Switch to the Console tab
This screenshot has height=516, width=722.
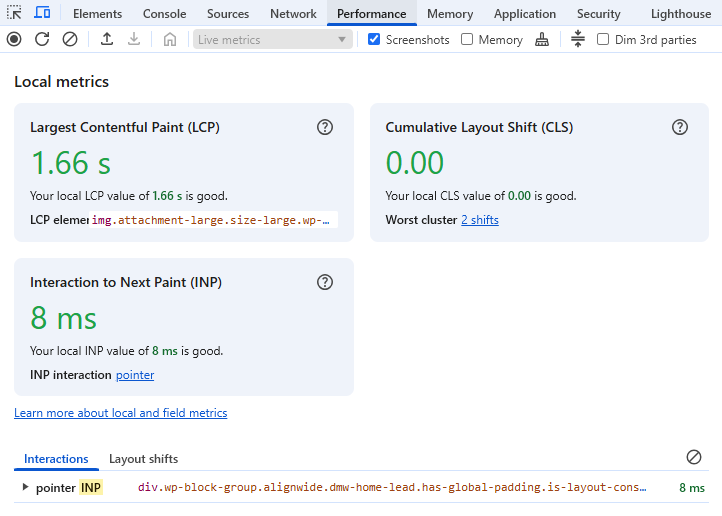pos(164,14)
